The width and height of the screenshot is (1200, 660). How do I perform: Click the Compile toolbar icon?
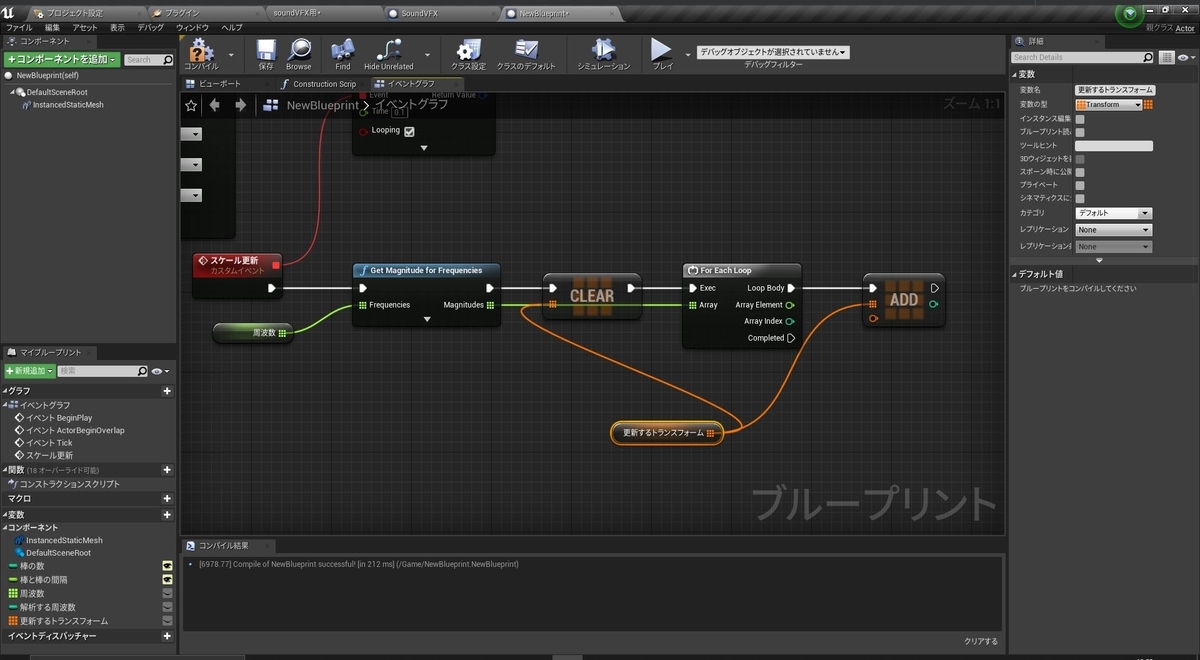click(x=201, y=50)
